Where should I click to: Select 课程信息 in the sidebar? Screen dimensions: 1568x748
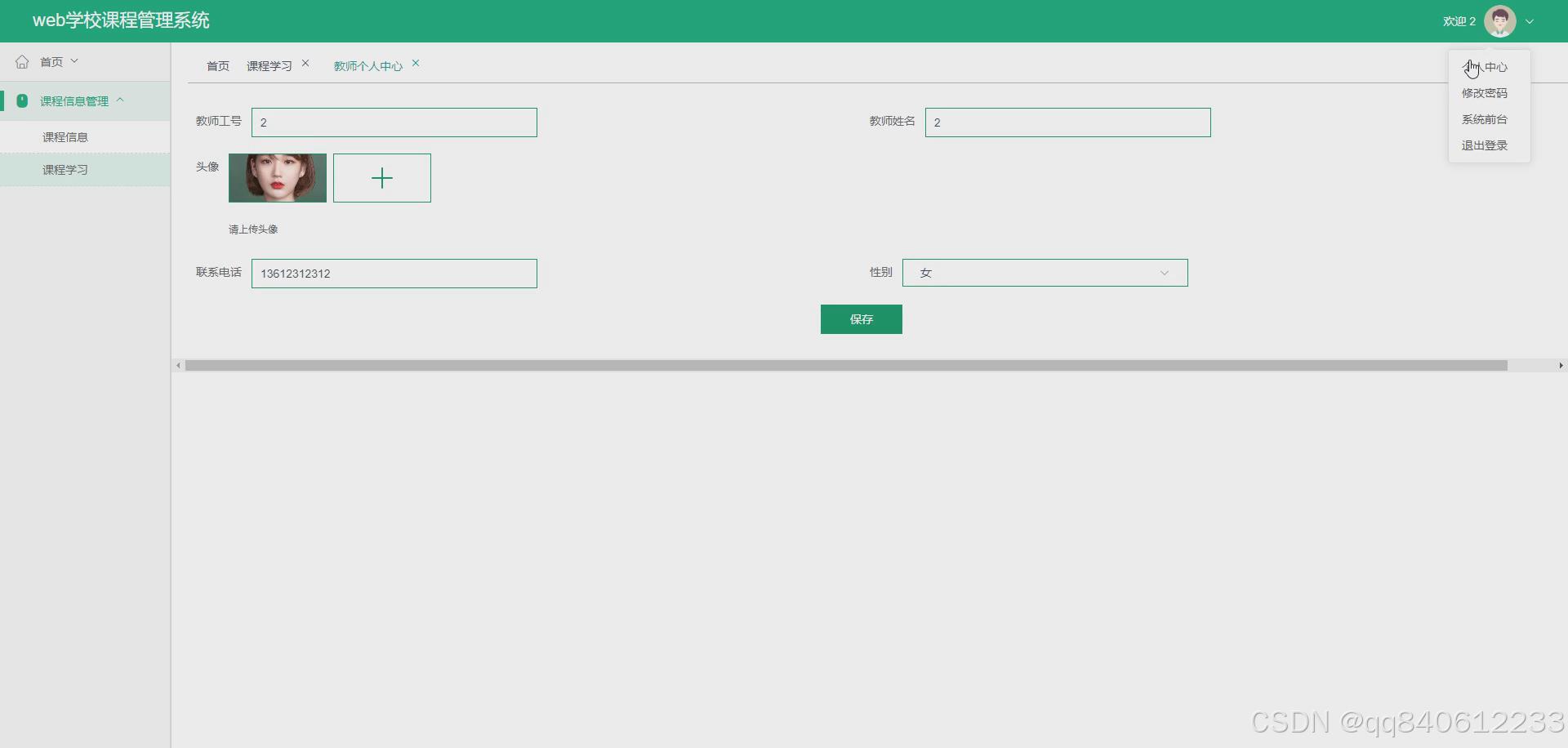click(66, 136)
